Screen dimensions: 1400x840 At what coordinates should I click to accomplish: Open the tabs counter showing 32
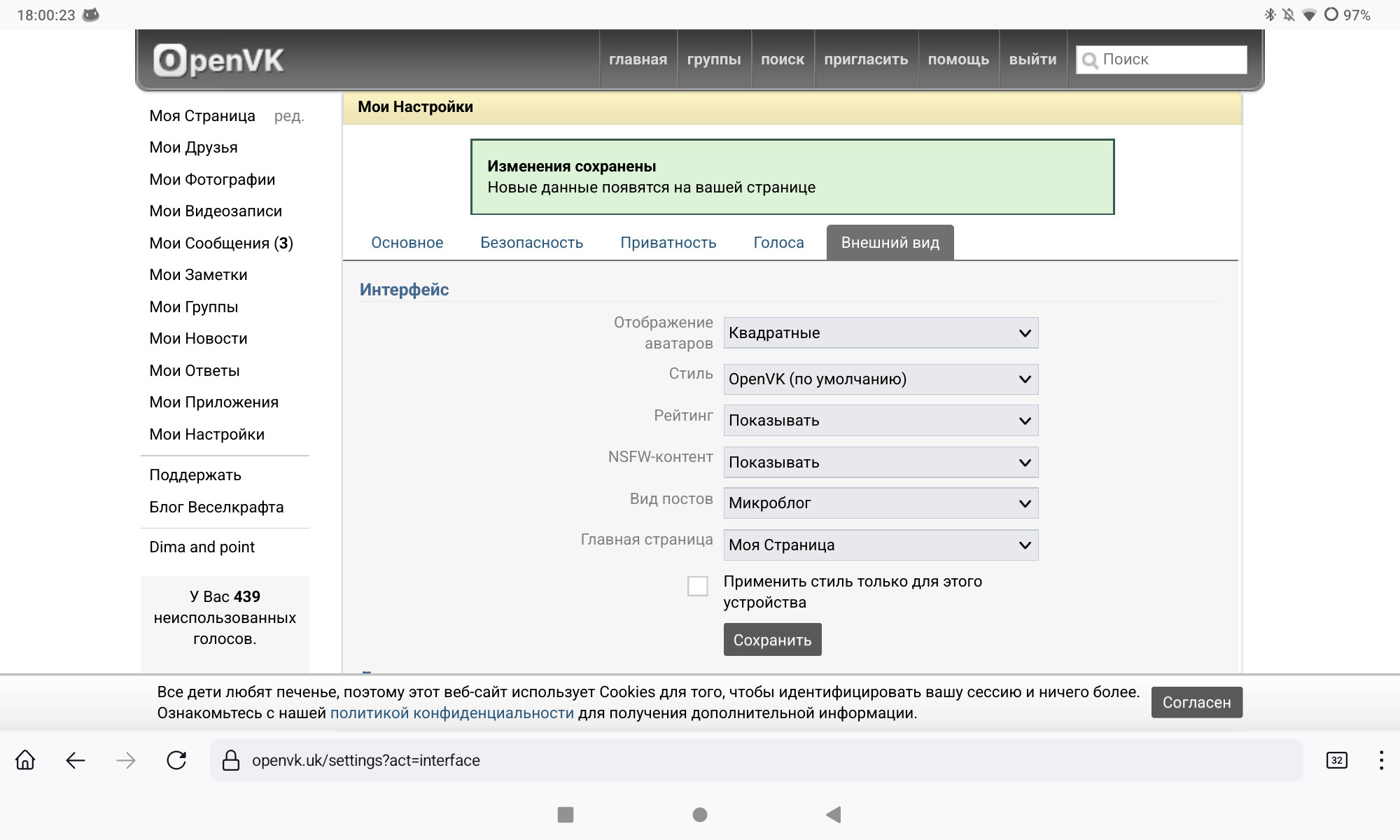(1336, 760)
